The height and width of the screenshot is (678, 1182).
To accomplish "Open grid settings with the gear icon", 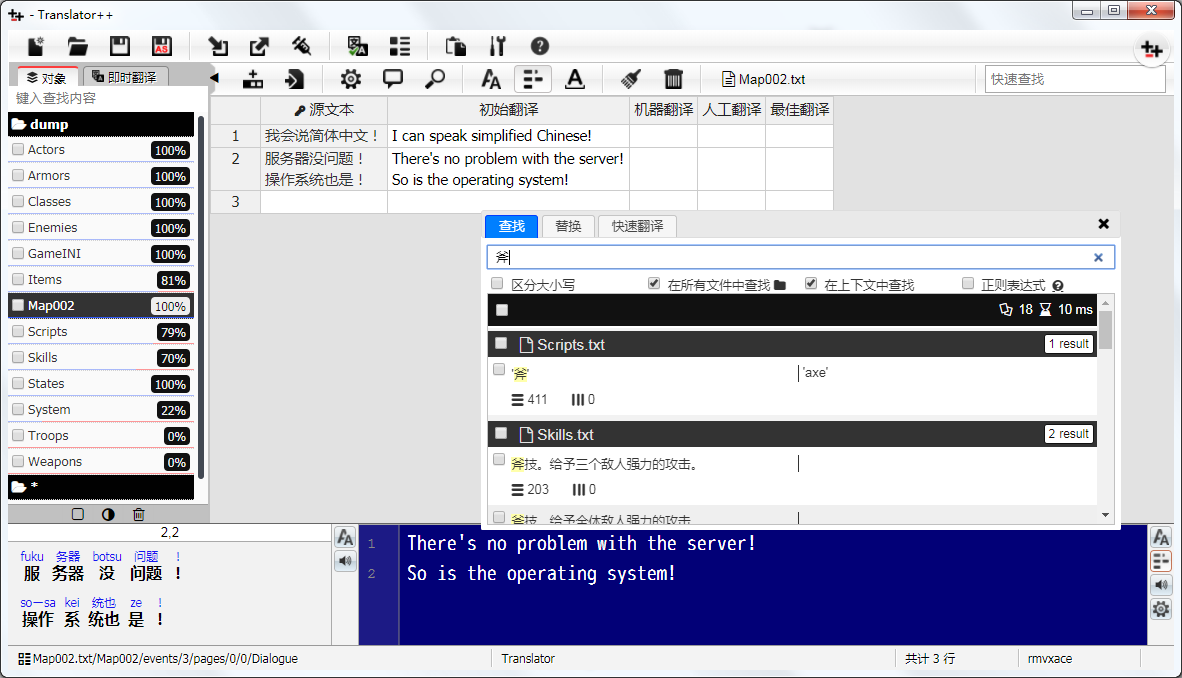I will coord(351,78).
